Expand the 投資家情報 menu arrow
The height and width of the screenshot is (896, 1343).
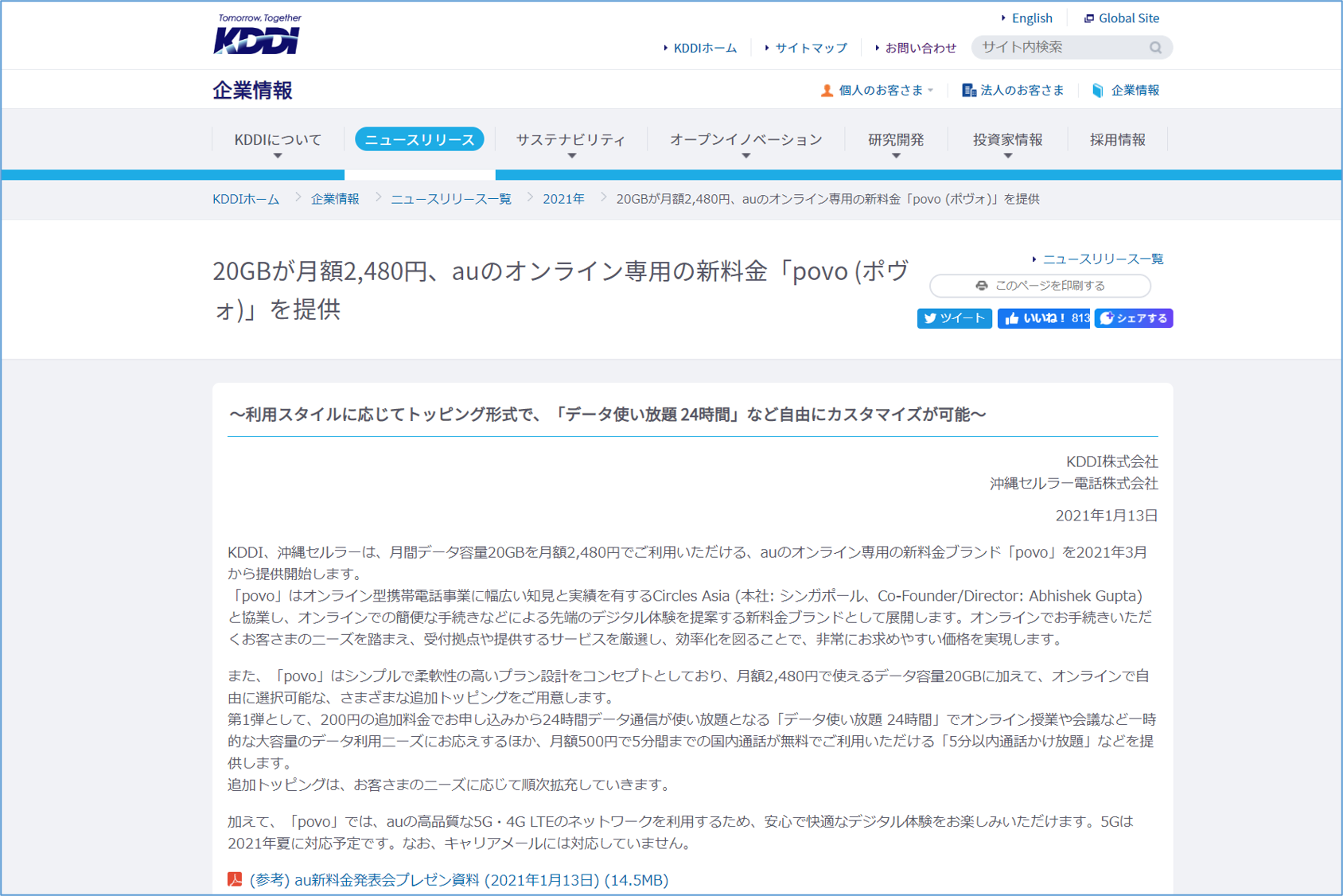(x=1007, y=156)
